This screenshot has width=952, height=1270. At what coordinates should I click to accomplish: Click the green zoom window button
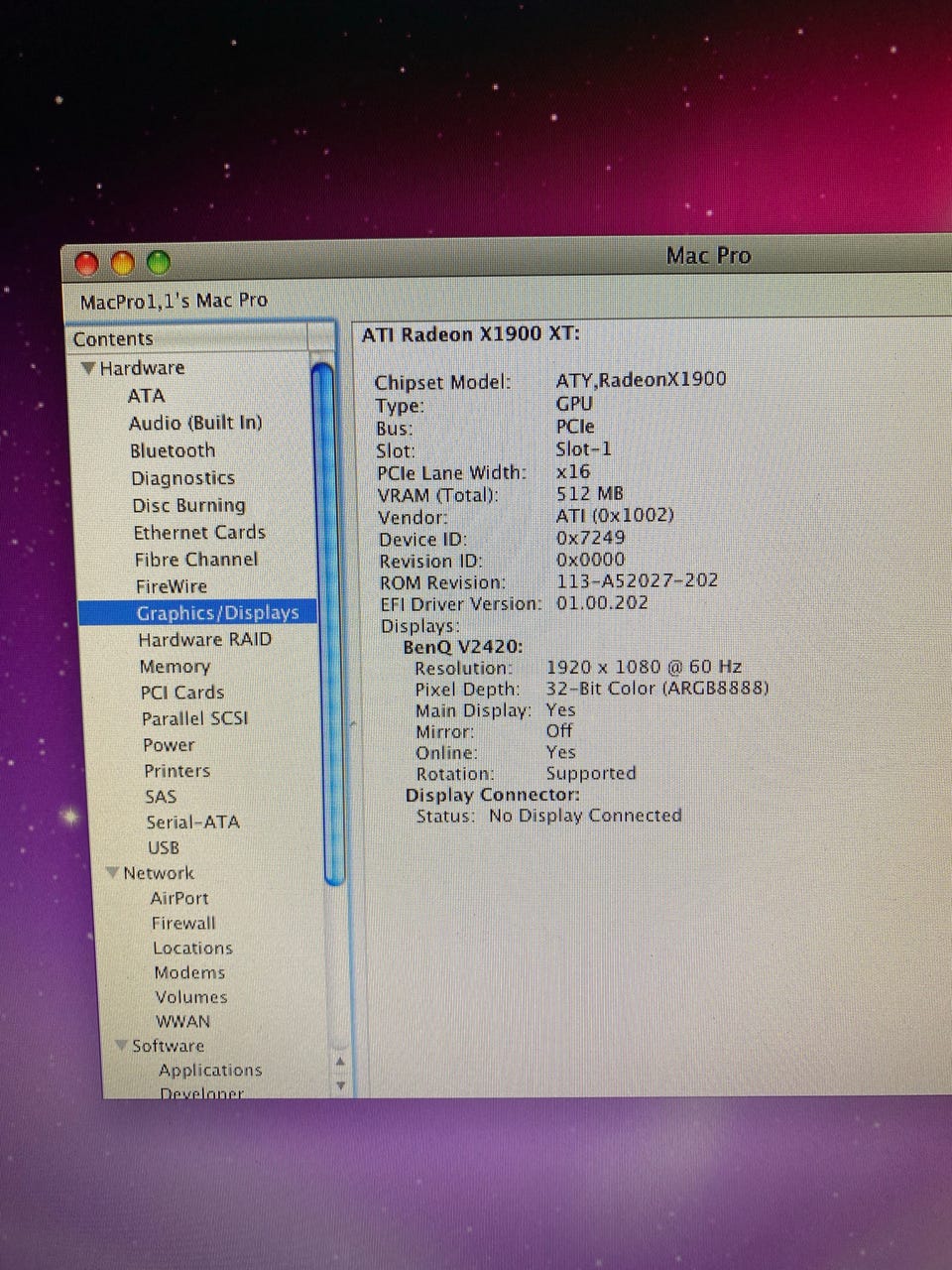[159, 263]
